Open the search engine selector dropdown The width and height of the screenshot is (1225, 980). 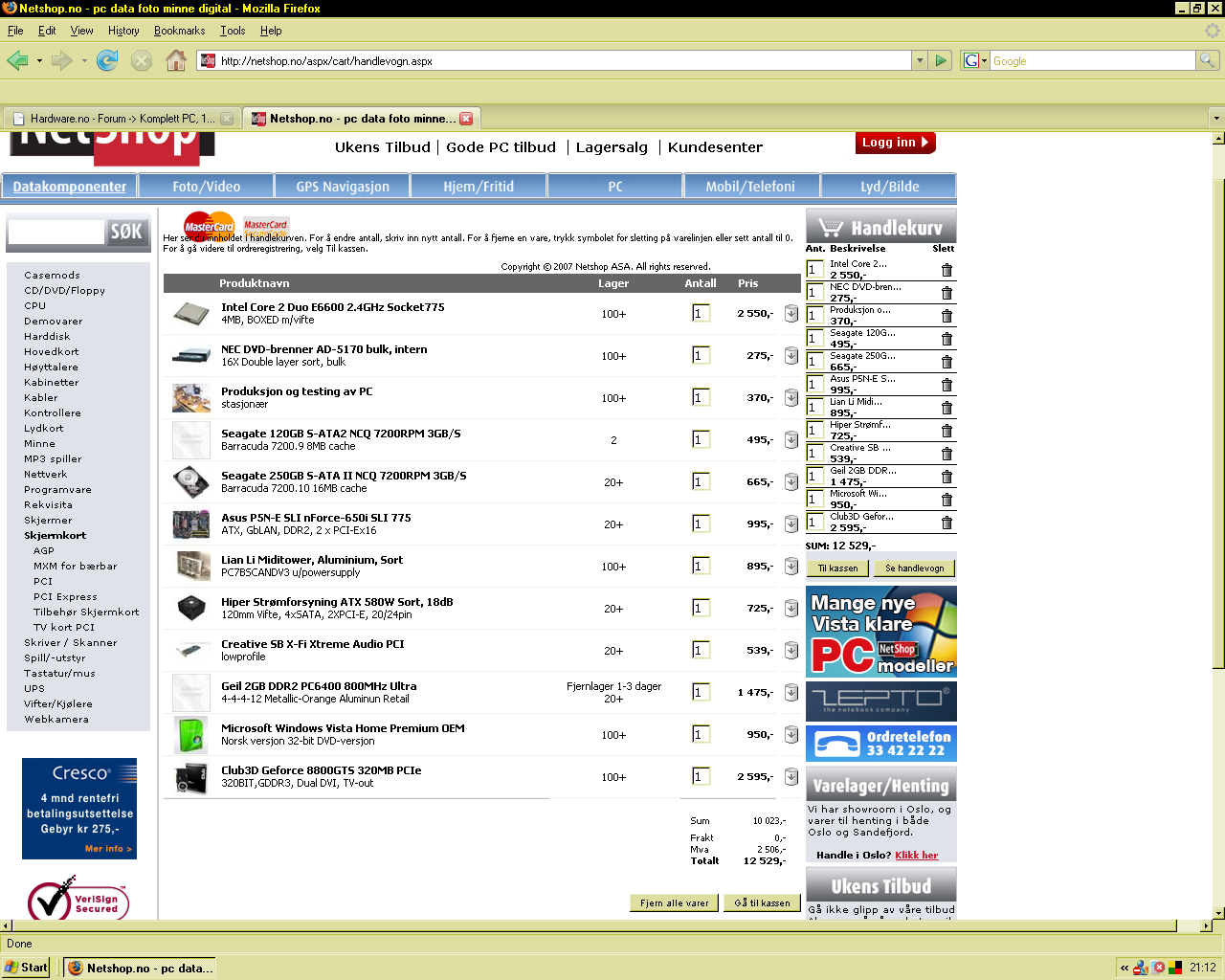[975, 60]
